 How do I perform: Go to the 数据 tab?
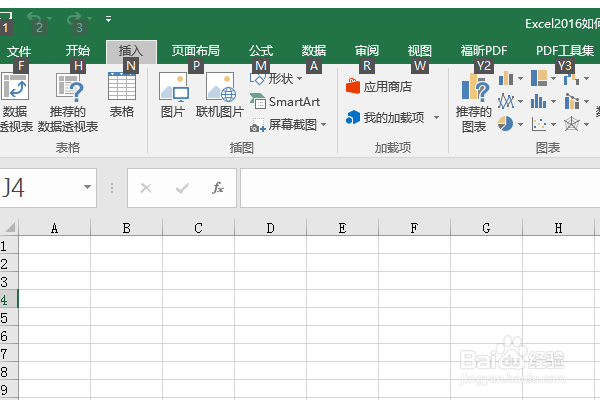(314, 51)
